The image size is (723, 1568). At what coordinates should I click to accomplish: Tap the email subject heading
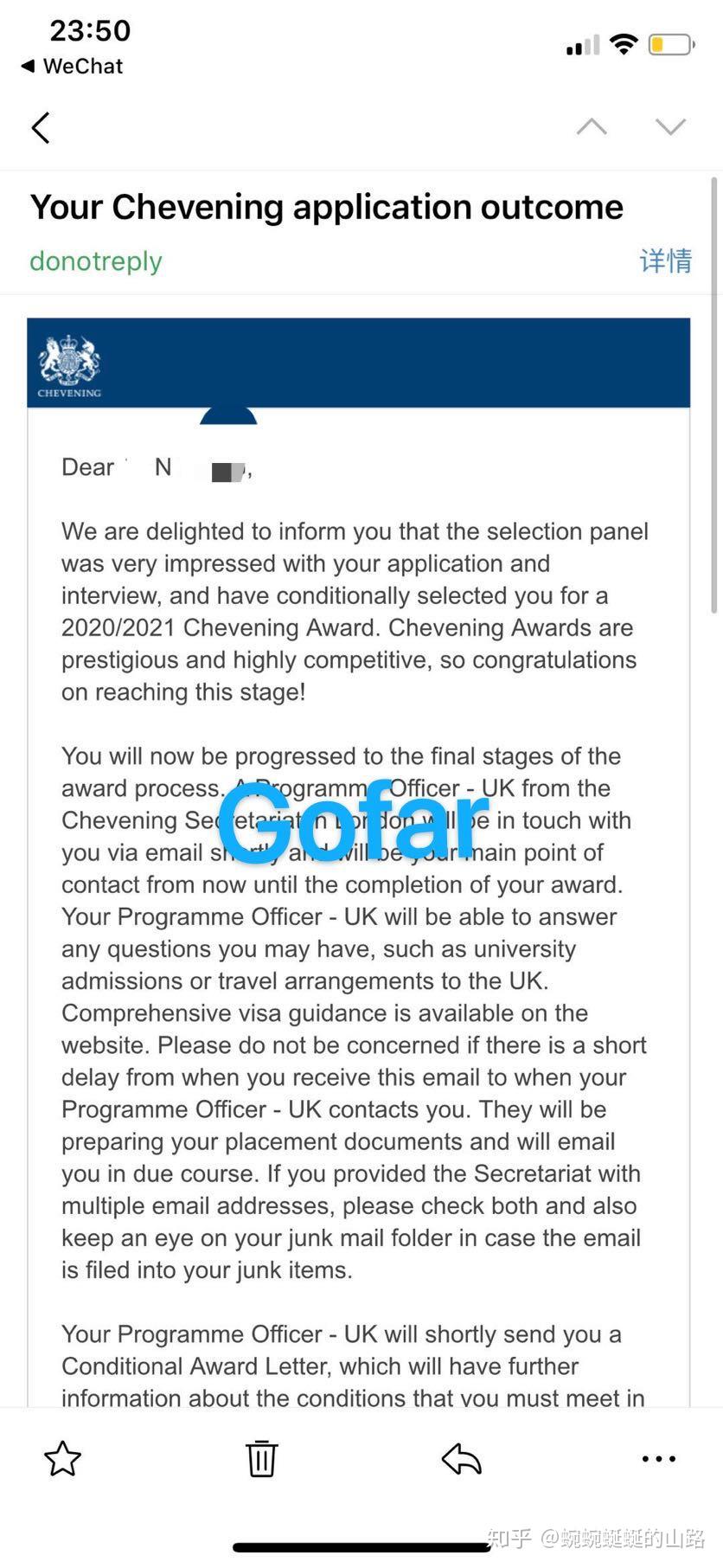(x=327, y=207)
